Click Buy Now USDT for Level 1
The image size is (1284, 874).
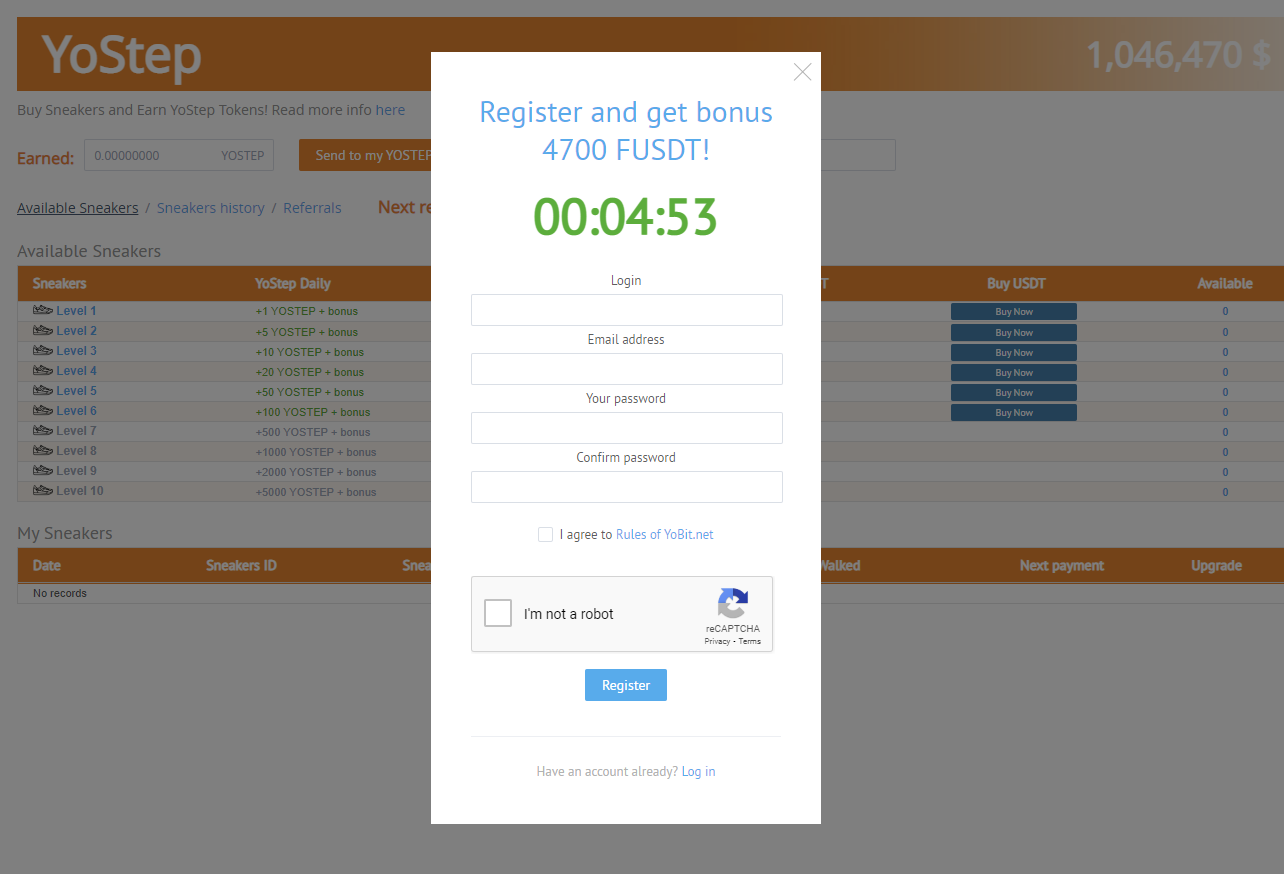click(x=1014, y=312)
